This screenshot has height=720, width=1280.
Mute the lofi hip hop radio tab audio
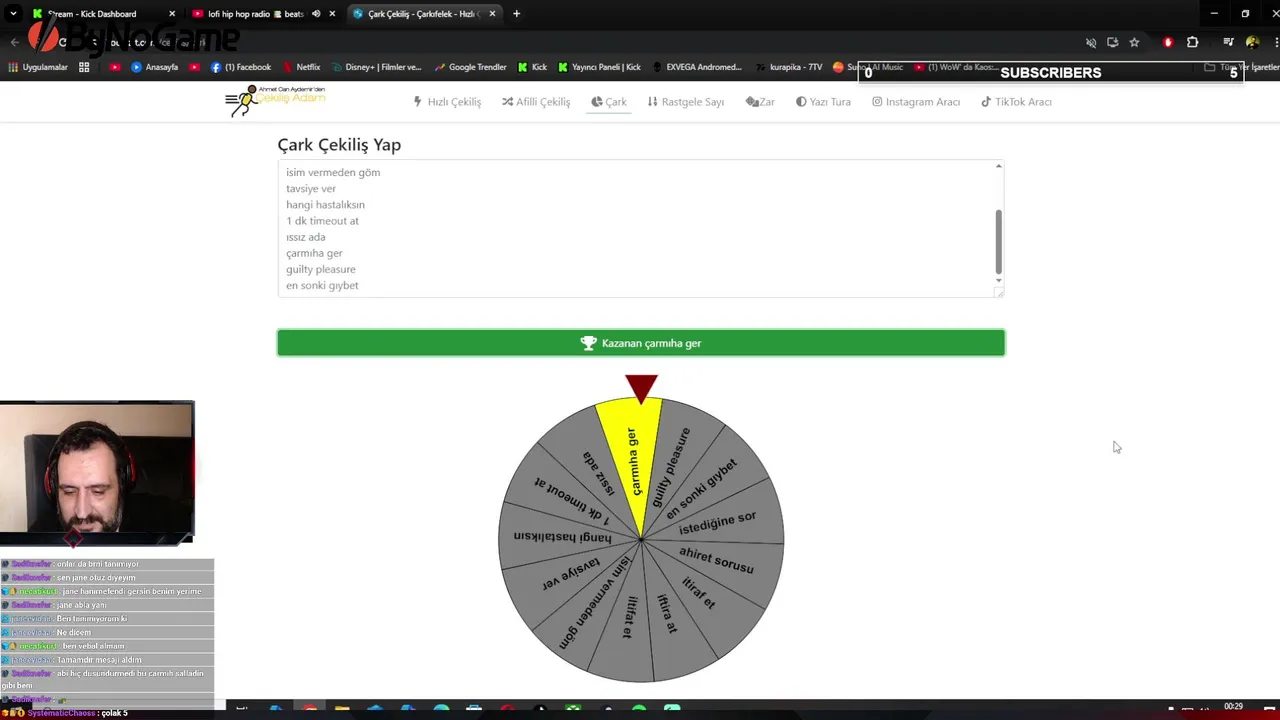(x=316, y=14)
